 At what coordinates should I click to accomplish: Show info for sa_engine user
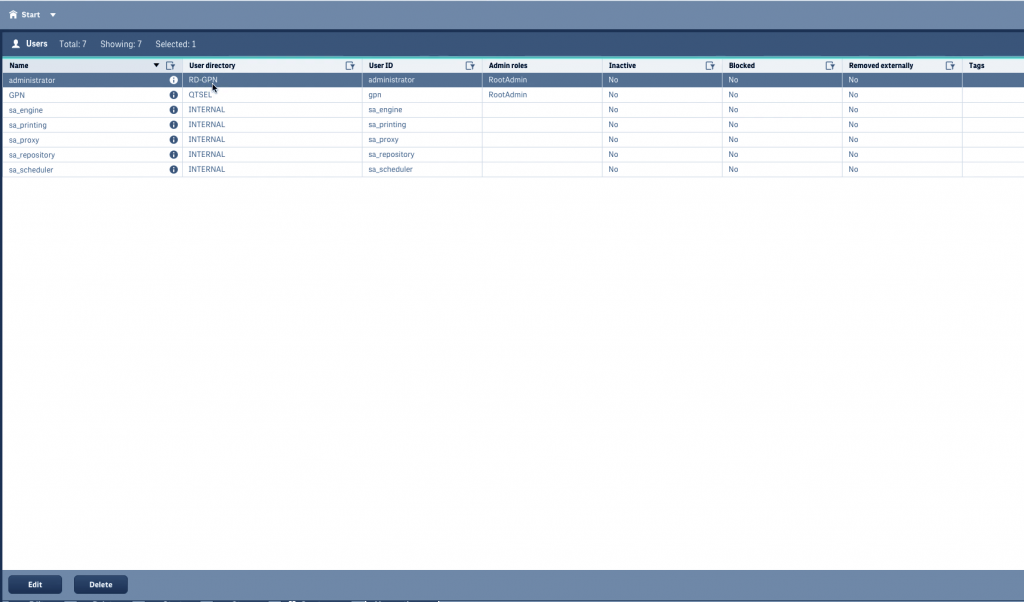[174, 110]
